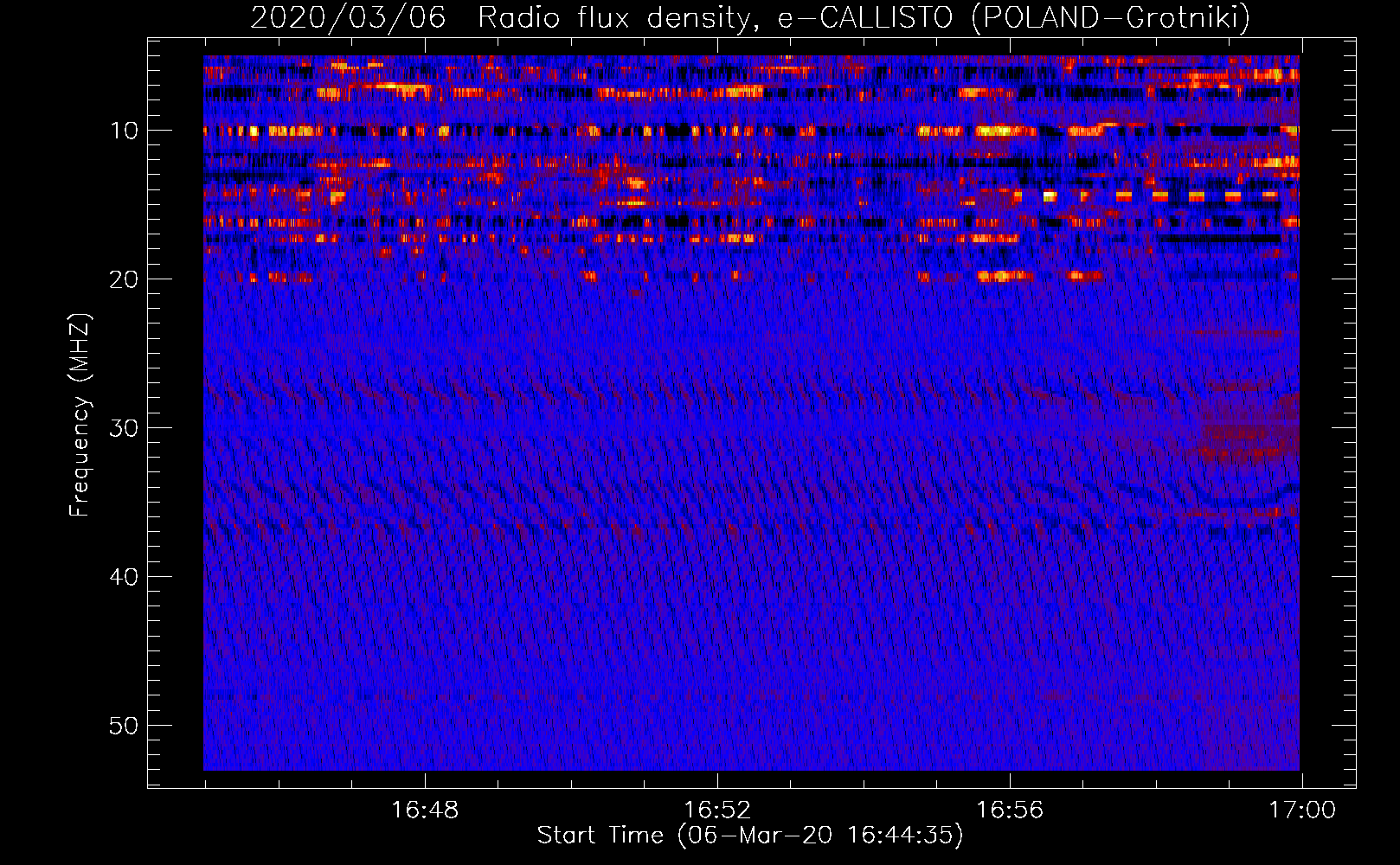Click the 17:00 time tick label
Screen dimensions: 1400x865
coord(1302,811)
